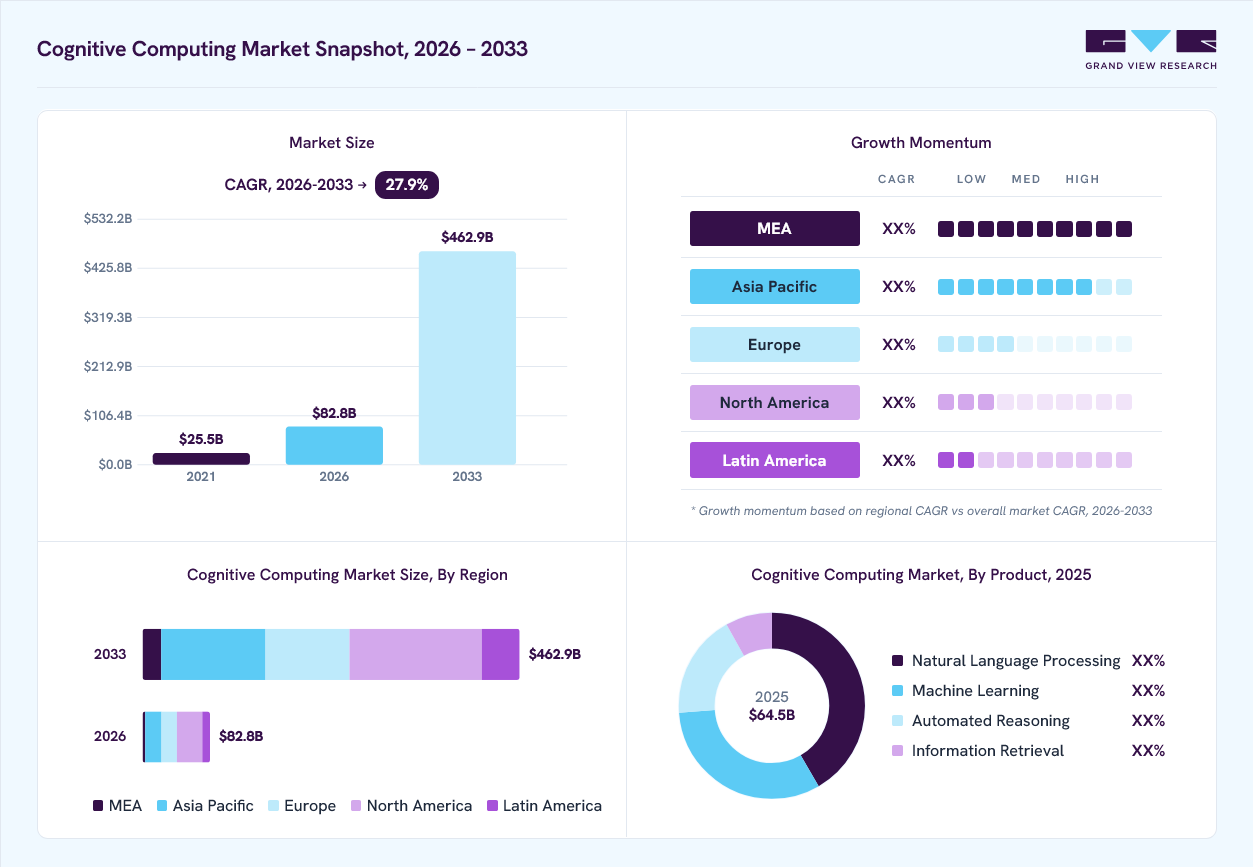Click the $462.9B label beside 2033 stacked bar

click(554, 654)
